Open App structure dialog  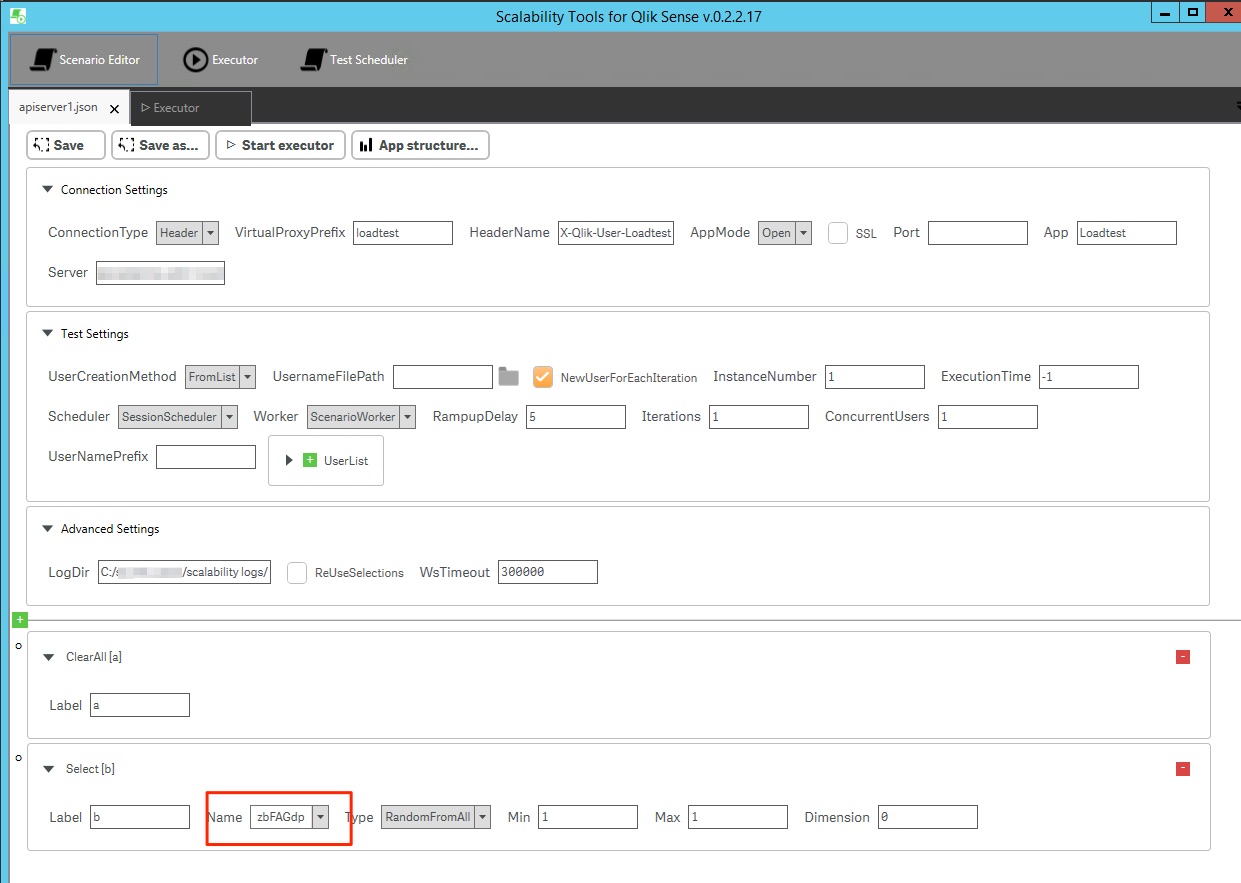point(420,145)
